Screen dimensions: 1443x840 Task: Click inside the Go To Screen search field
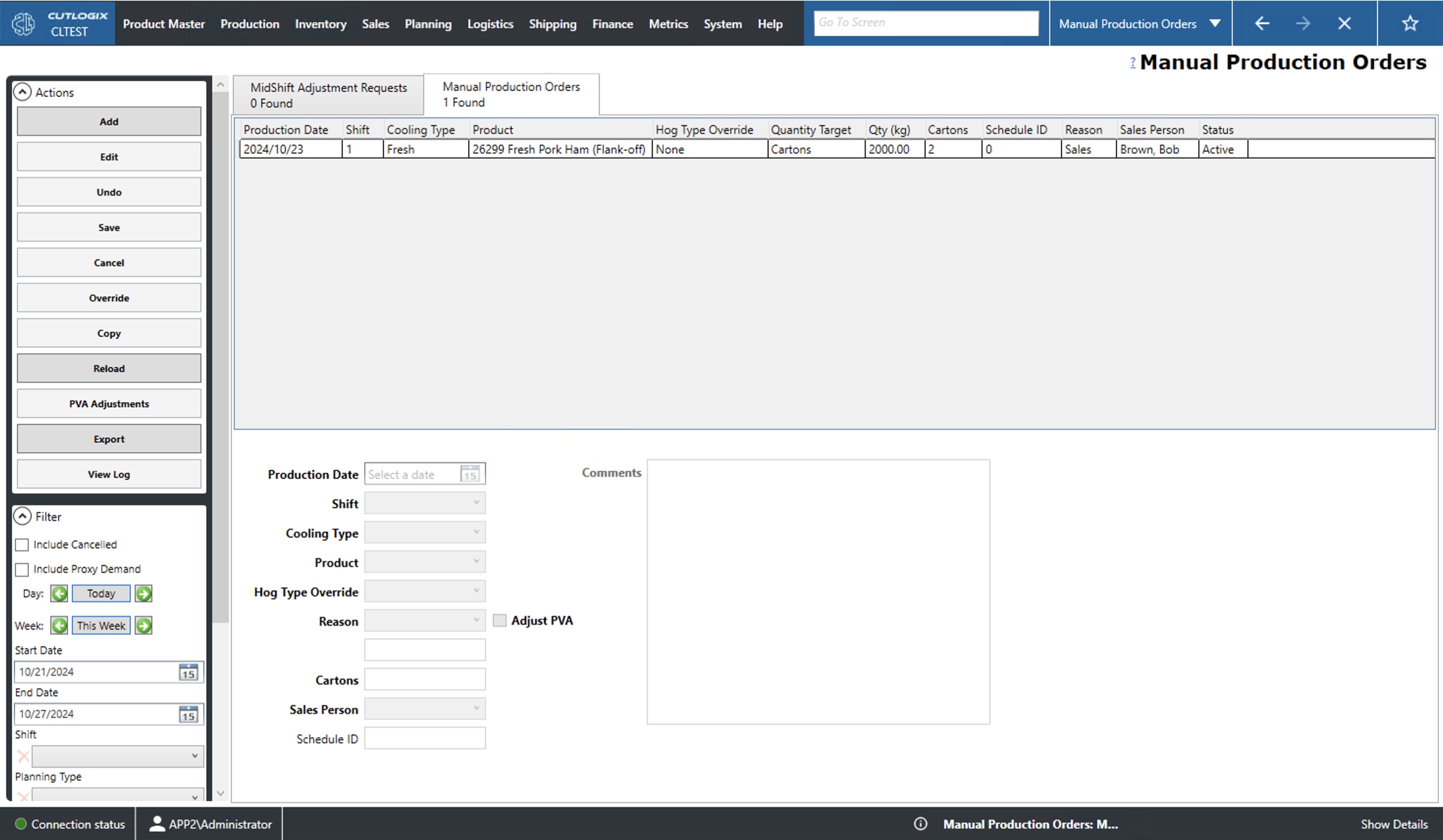925,23
